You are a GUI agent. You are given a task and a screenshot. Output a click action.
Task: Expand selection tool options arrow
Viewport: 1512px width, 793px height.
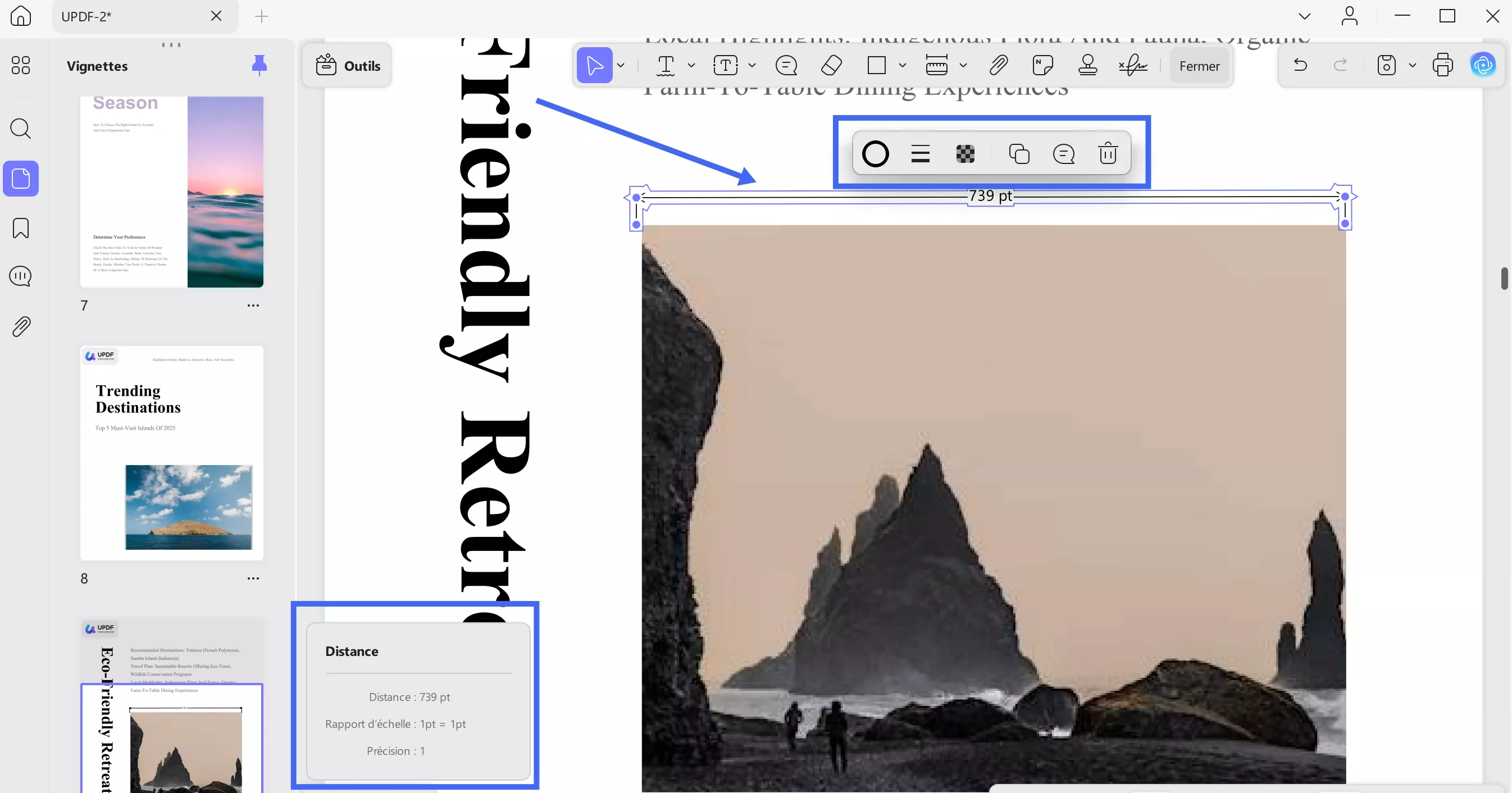pos(621,66)
